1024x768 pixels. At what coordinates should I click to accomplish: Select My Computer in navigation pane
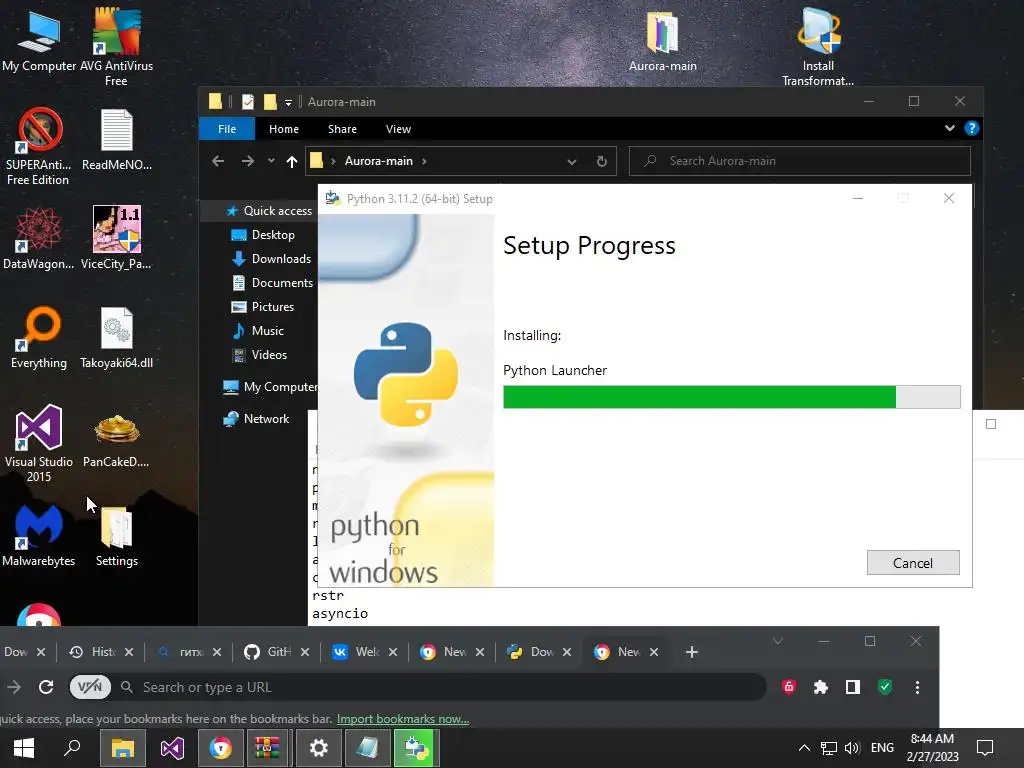tap(270, 387)
